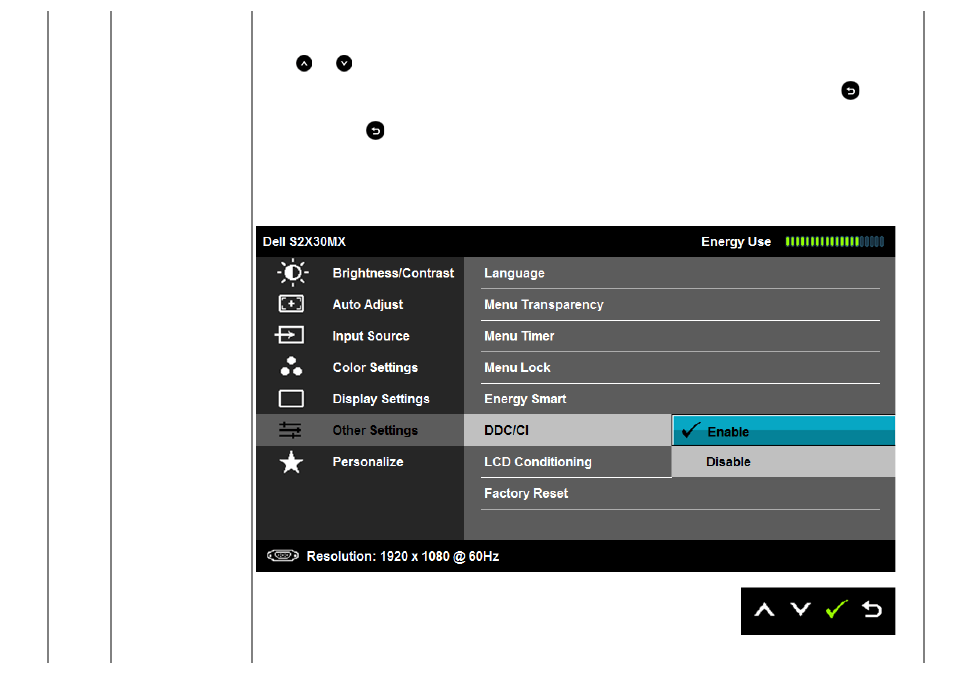Click the up arrow in OSD button bar
Screen dimensions: 954x675
764,610
